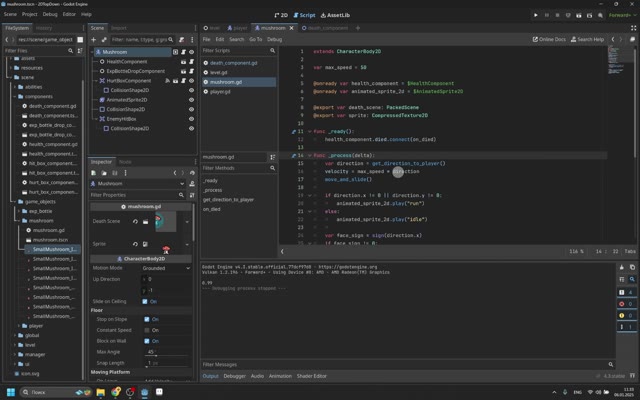Toggle visibility eye of AnimatedSprite2D node
Image resolution: width=640 pixels, height=400 pixels.
191,100
